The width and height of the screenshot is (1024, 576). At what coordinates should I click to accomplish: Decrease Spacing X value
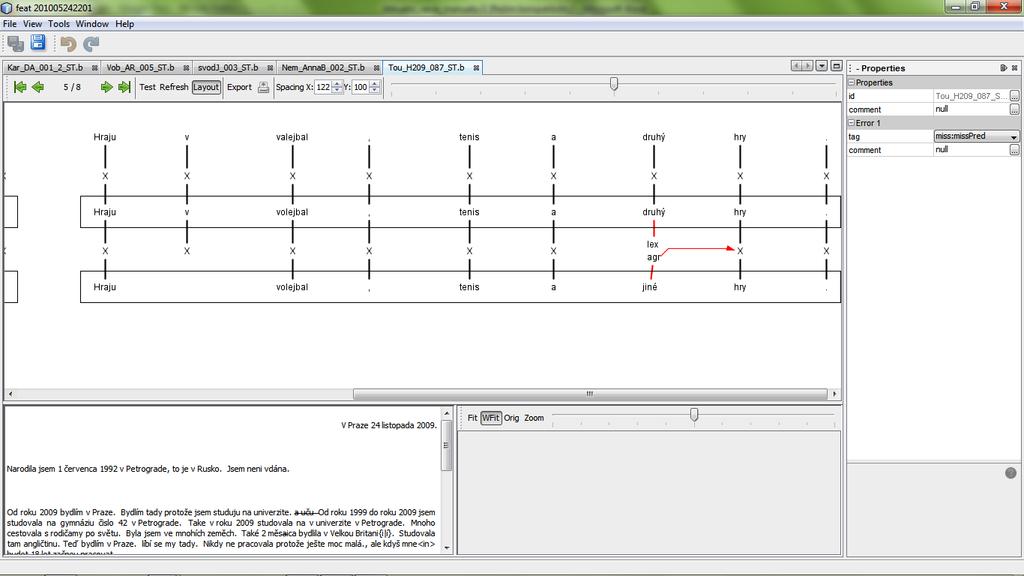[337, 90]
